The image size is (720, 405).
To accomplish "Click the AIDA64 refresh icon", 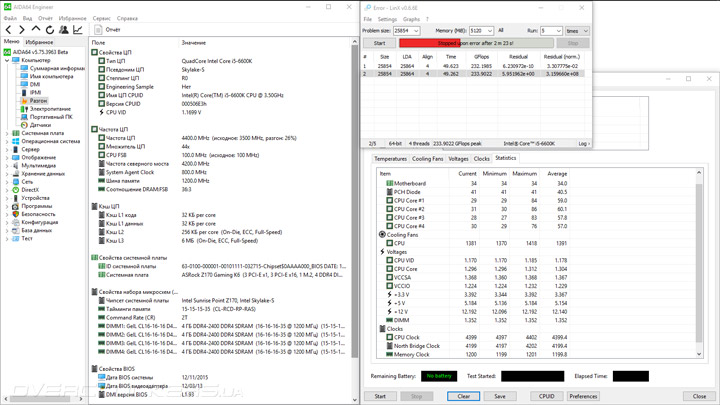I will [50, 30].
